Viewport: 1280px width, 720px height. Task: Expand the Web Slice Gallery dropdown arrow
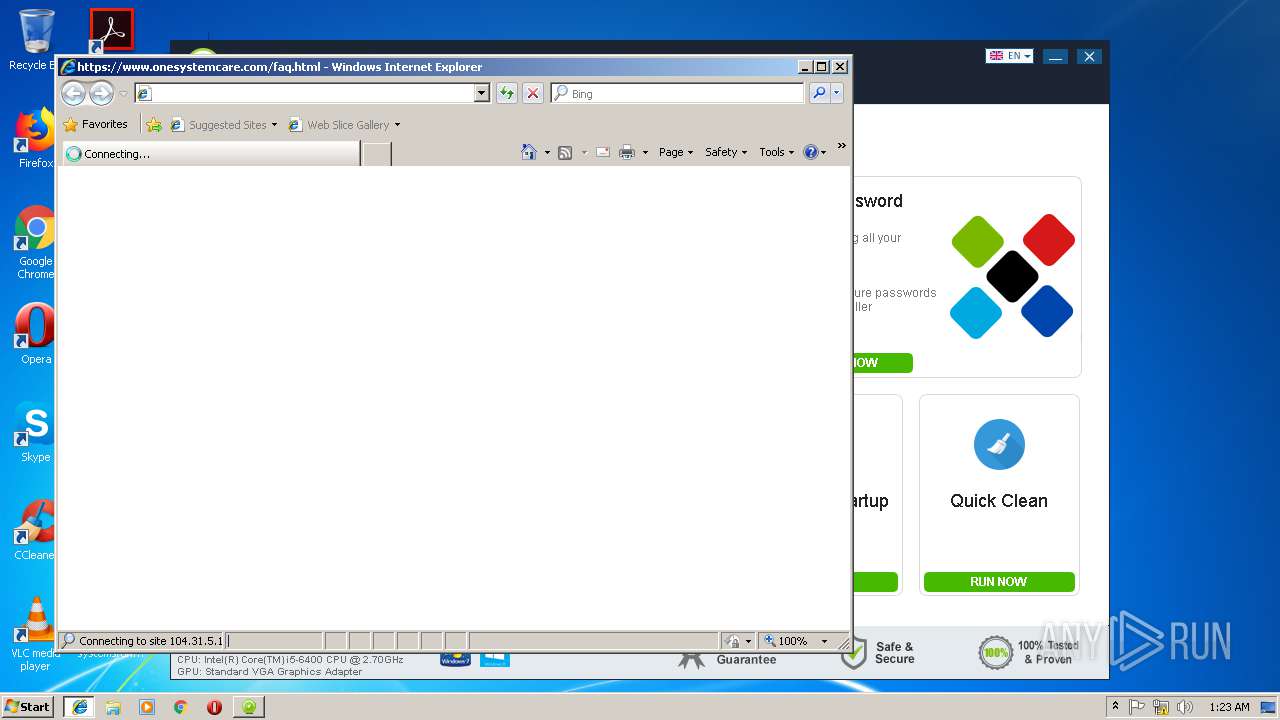(397, 125)
